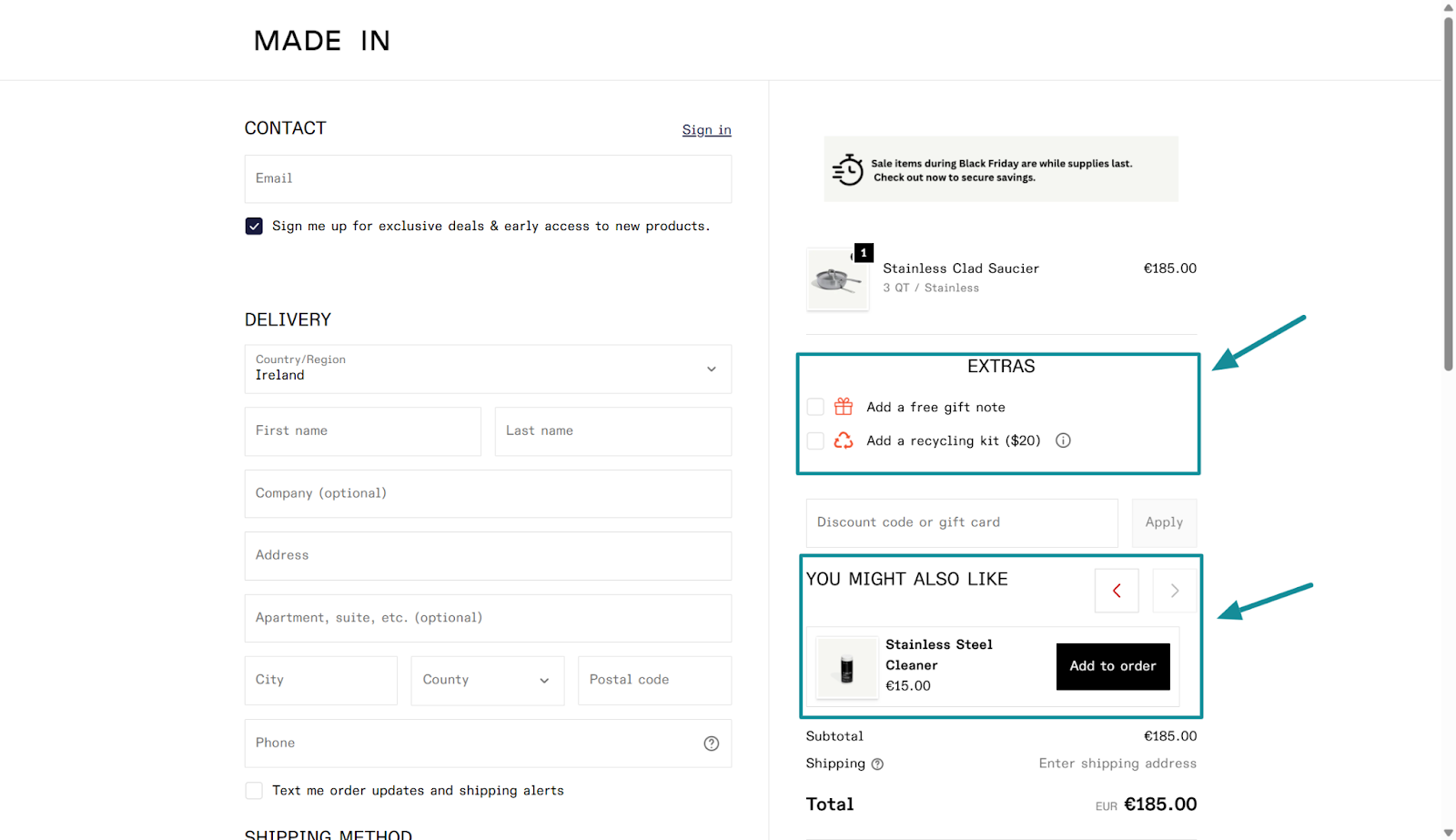The height and width of the screenshot is (840, 1456).
Task: Enable text me order updates checkbox
Action: (254, 791)
